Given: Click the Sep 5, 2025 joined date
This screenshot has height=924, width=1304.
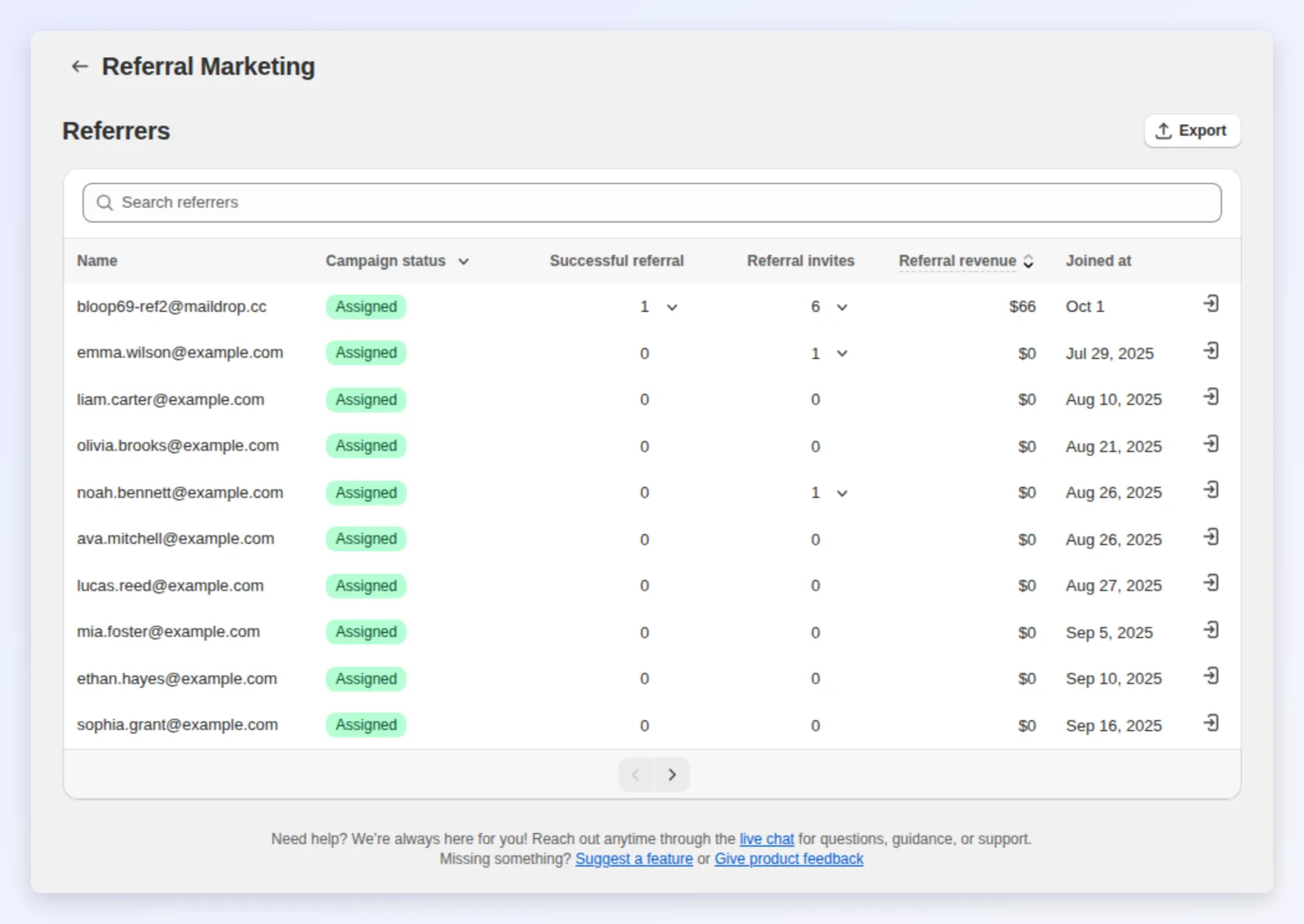Looking at the screenshot, I should tap(1109, 633).
